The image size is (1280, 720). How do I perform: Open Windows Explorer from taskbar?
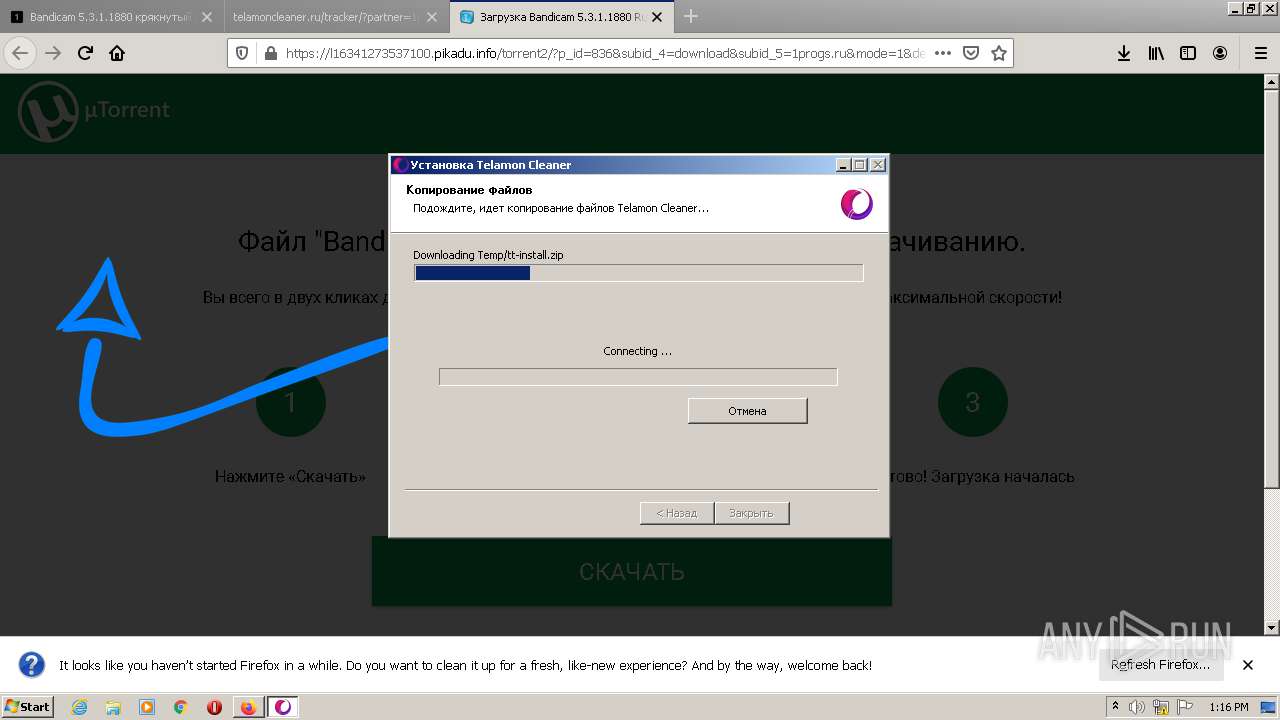113,707
